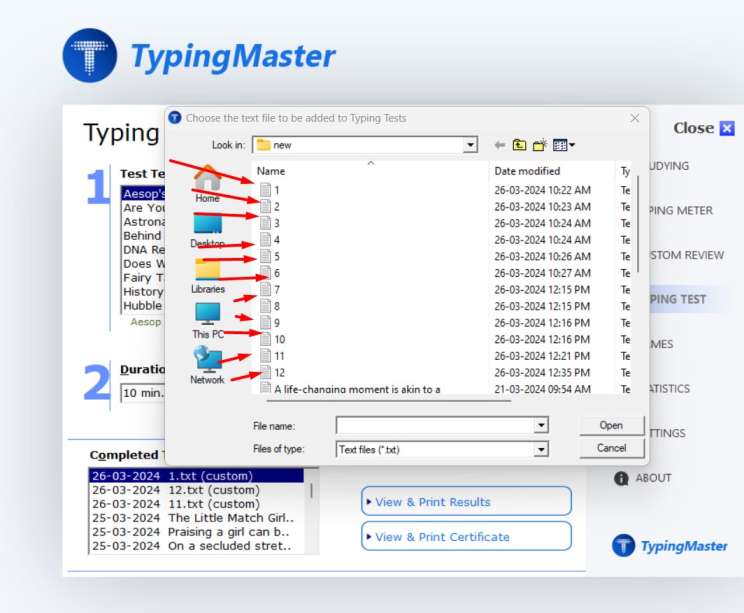Select This PC in places bar
This screenshot has width=744, height=613.
pos(207,321)
